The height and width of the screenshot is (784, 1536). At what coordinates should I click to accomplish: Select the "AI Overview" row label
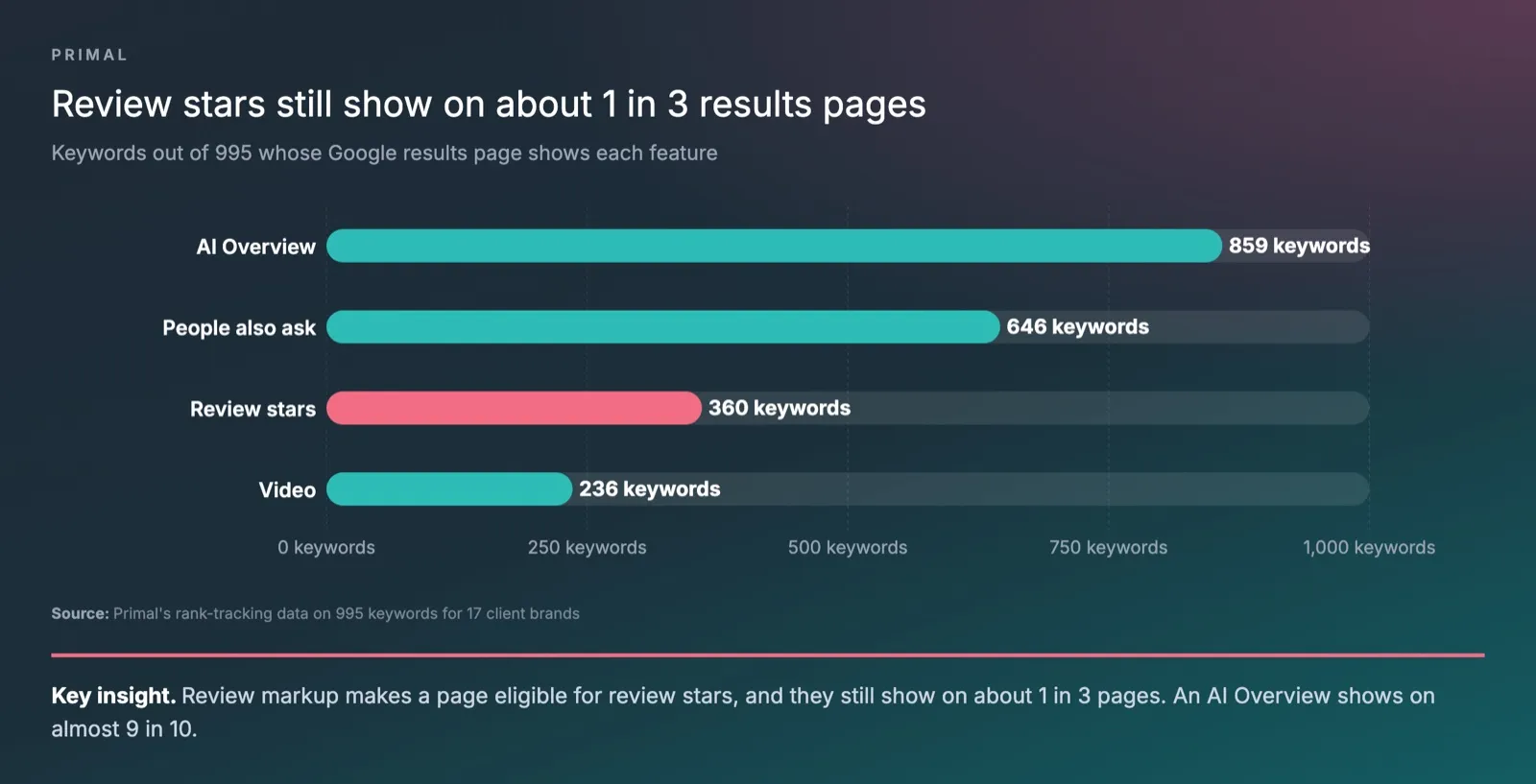(x=255, y=247)
